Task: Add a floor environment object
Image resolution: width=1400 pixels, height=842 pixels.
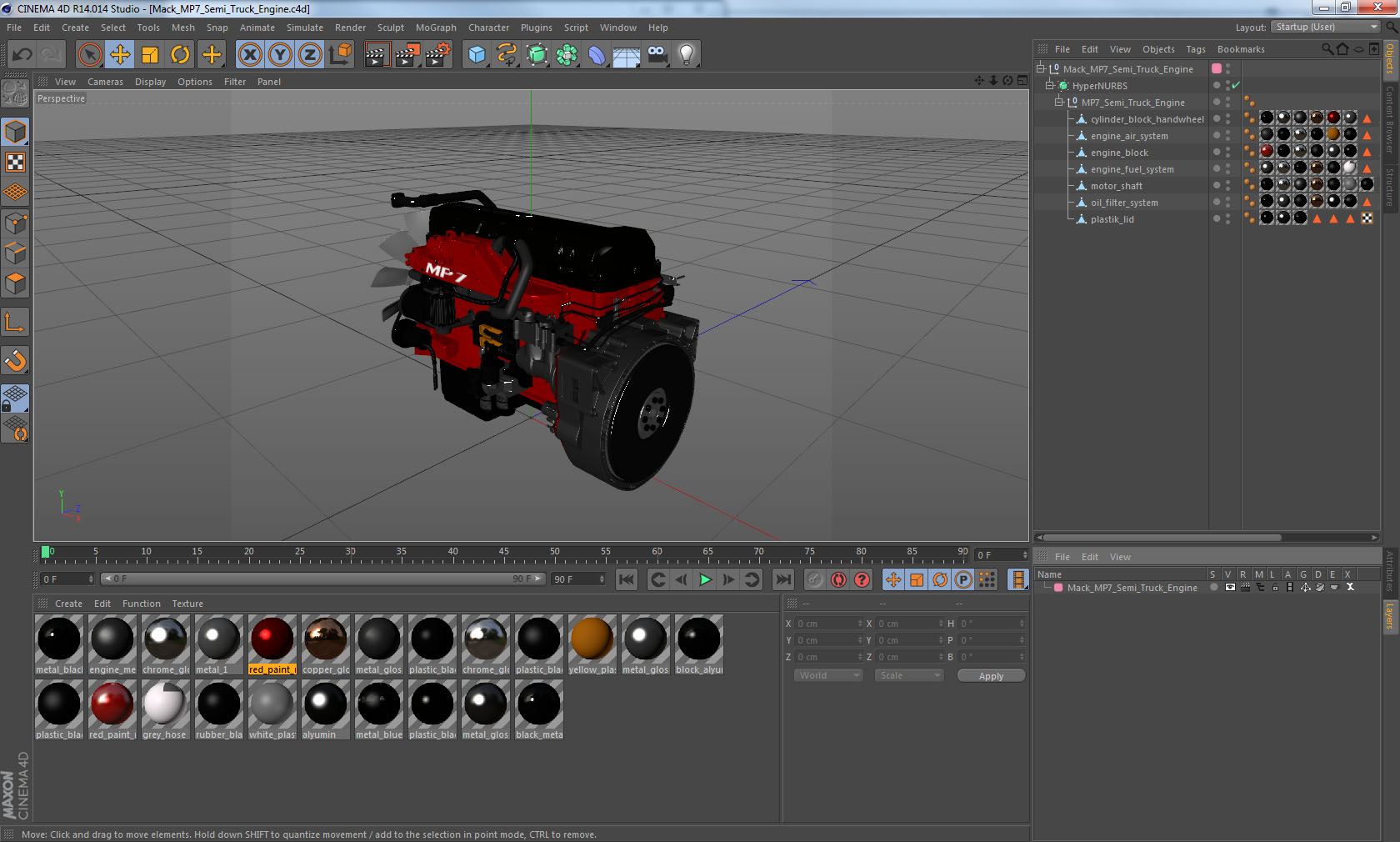Action: [627, 55]
